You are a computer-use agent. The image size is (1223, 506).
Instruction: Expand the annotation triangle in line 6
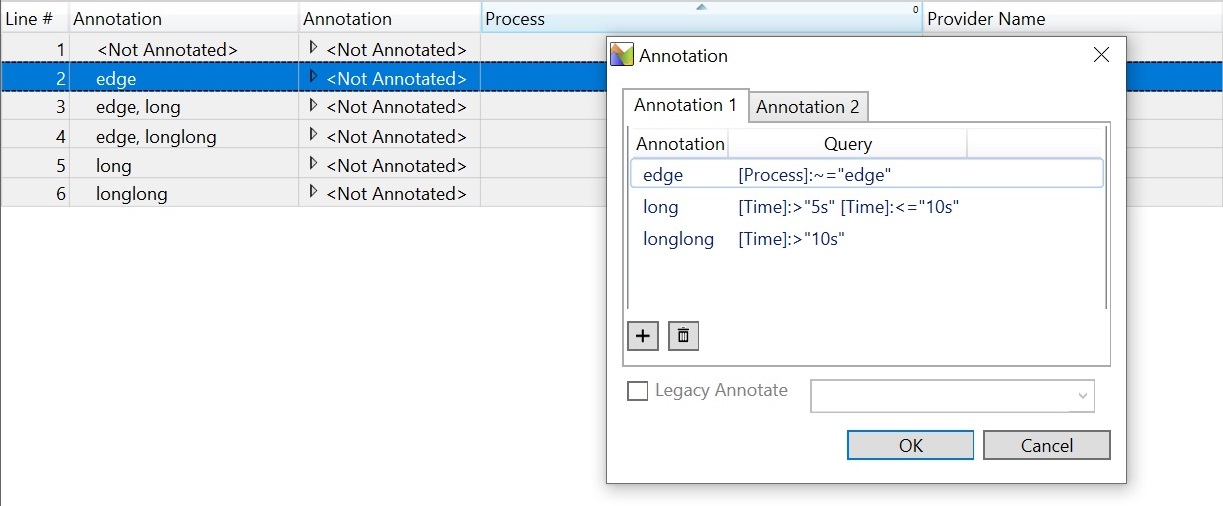pos(313,192)
